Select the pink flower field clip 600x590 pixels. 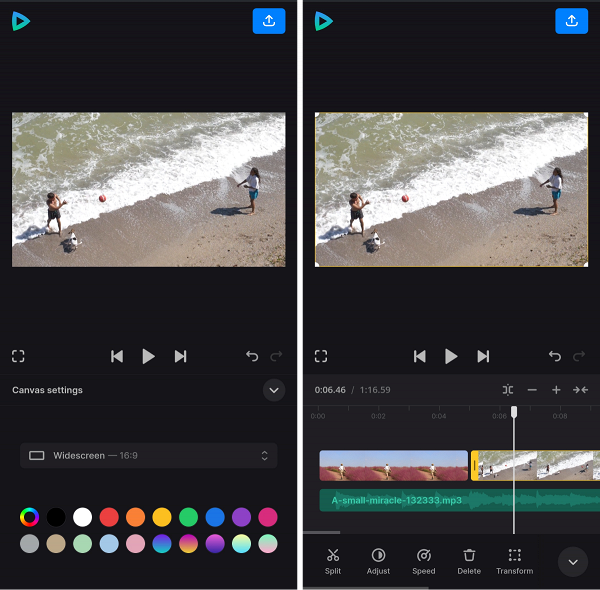click(x=393, y=466)
